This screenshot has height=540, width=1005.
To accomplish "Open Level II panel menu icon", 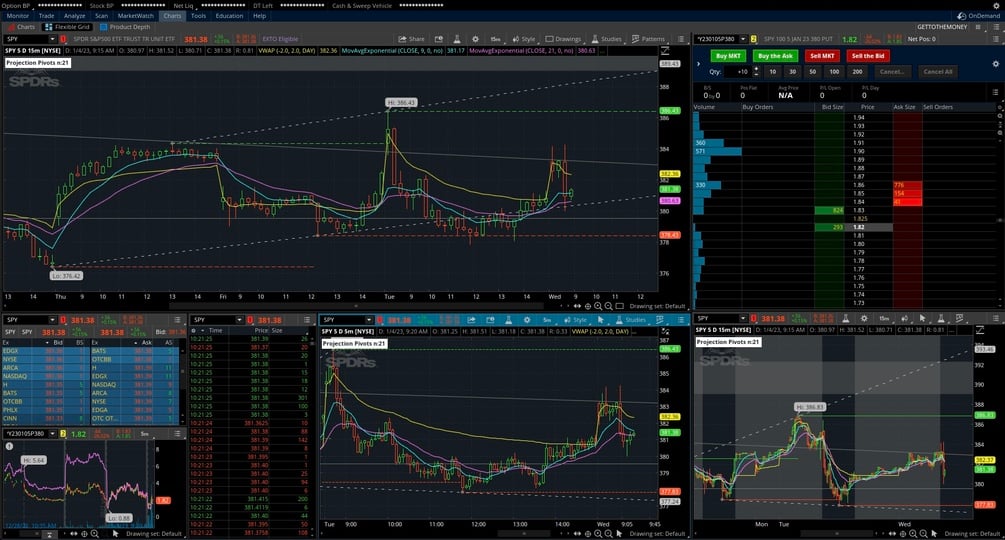I will pos(177,320).
